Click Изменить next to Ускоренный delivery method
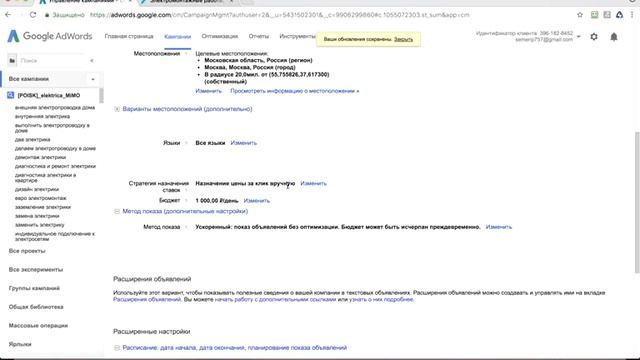The width and height of the screenshot is (640, 360). (x=499, y=227)
